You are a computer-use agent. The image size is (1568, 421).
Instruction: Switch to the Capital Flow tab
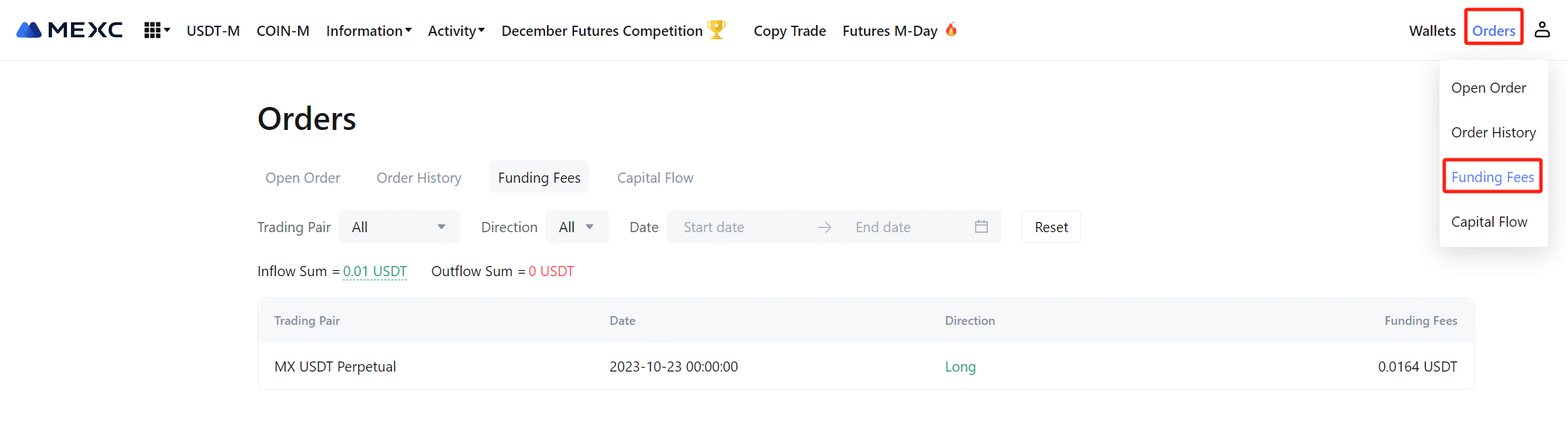655,177
